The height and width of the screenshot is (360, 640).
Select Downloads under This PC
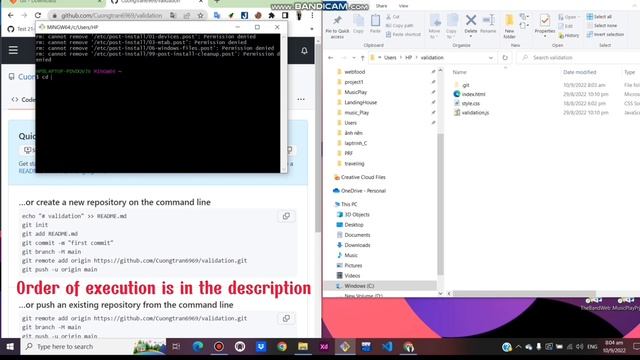point(357,245)
